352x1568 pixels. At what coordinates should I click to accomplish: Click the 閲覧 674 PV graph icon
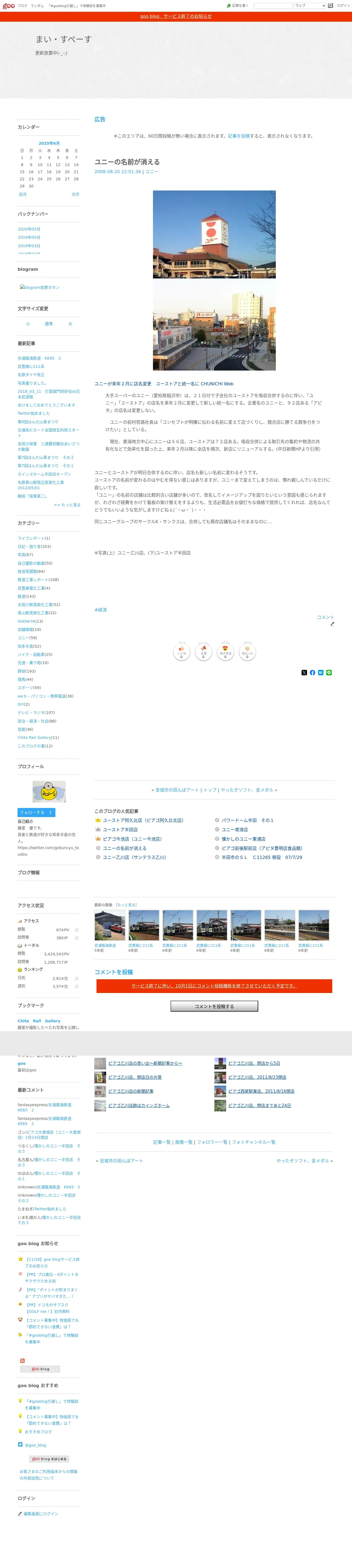click(x=77, y=930)
